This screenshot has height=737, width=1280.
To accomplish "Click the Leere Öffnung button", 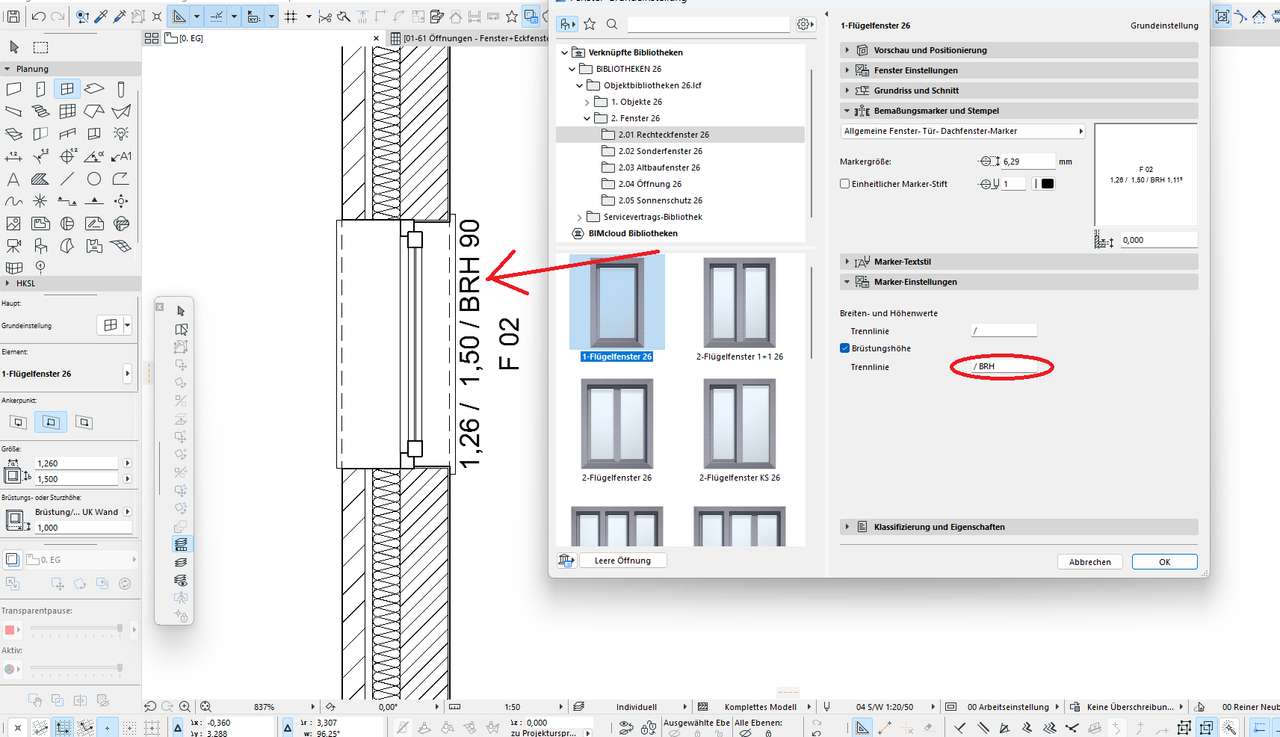I will (623, 560).
